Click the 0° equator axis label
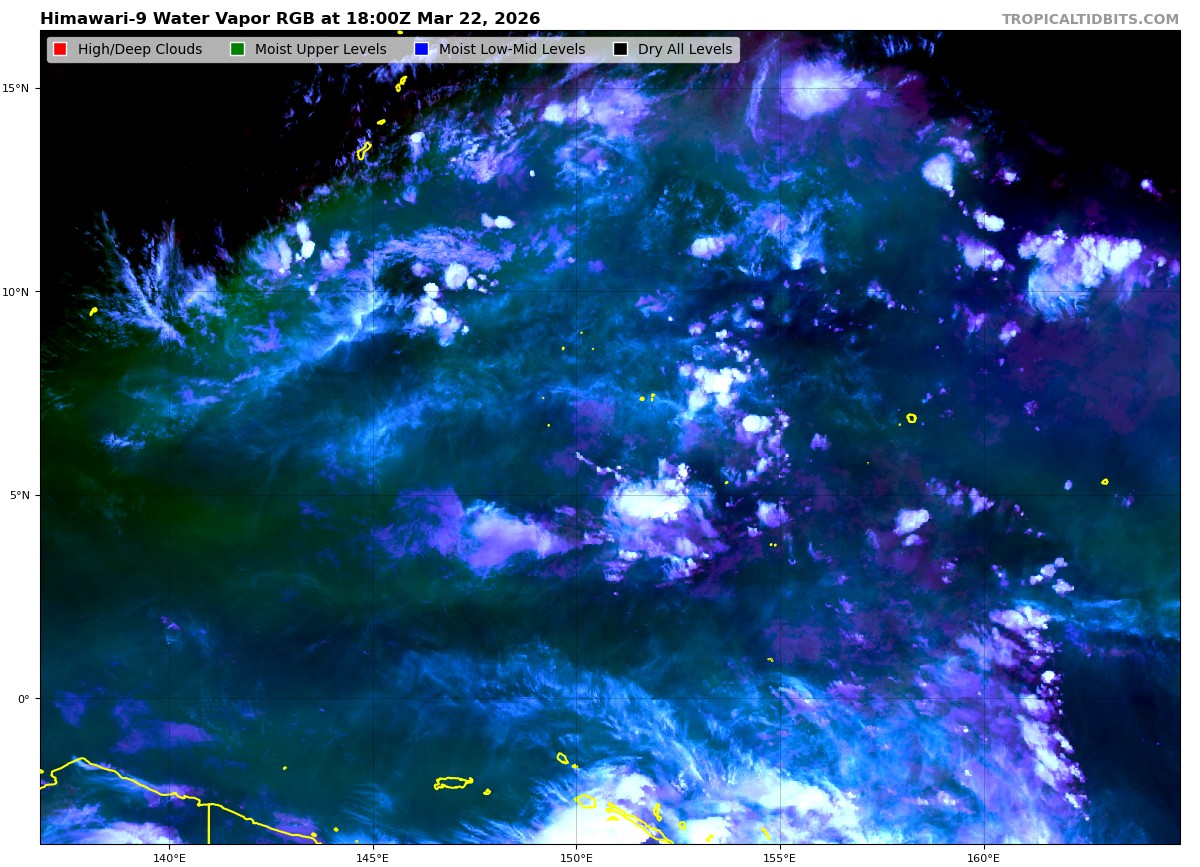The width and height of the screenshot is (1200, 867). pos(24,699)
